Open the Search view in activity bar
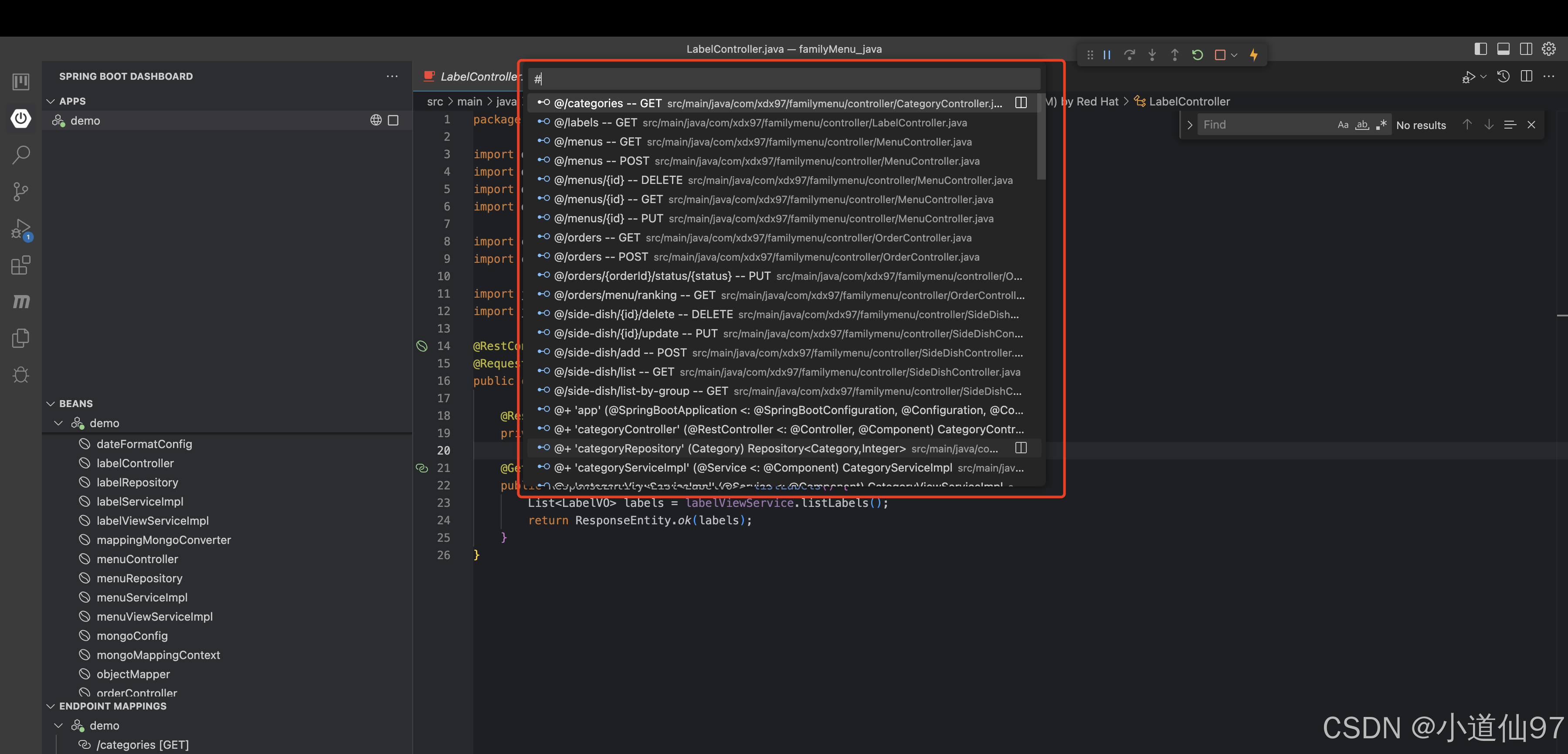This screenshot has height=754, width=1568. (x=20, y=155)
